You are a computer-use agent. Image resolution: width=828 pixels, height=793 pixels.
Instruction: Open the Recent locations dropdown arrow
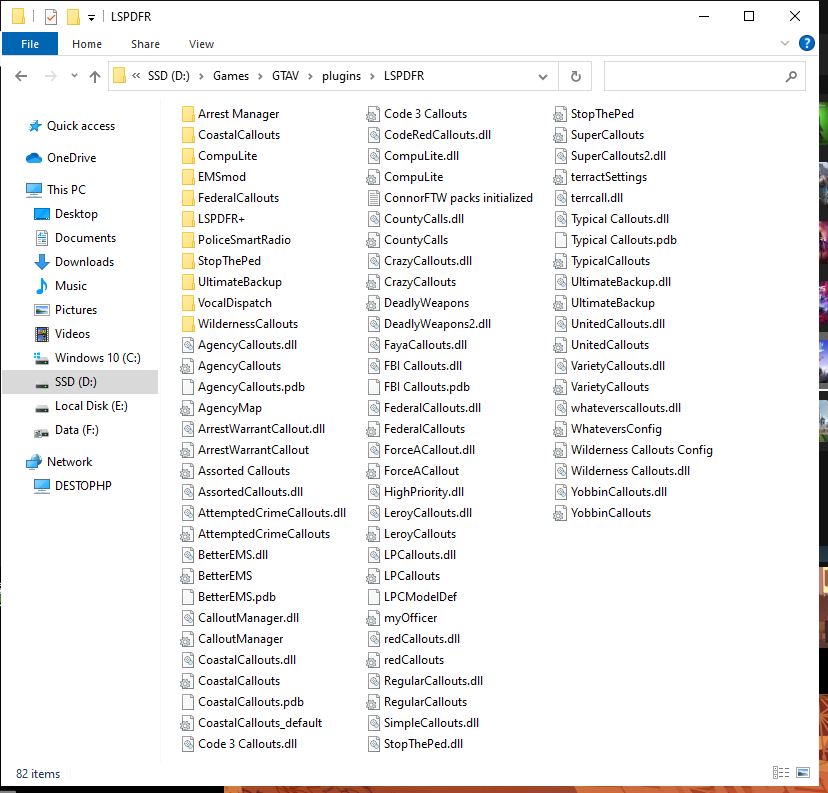coord(74,76)
